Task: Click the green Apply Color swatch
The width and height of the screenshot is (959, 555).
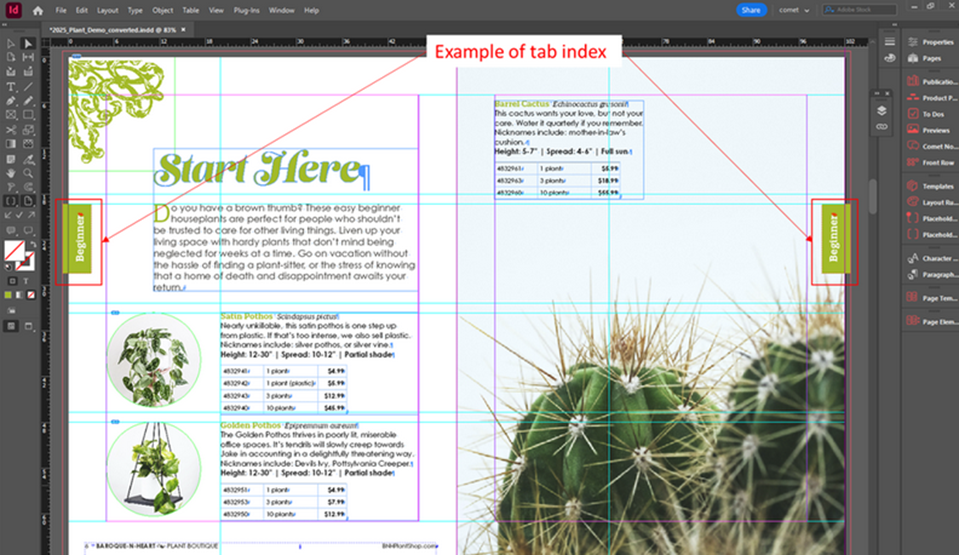Action: [9, 295]
